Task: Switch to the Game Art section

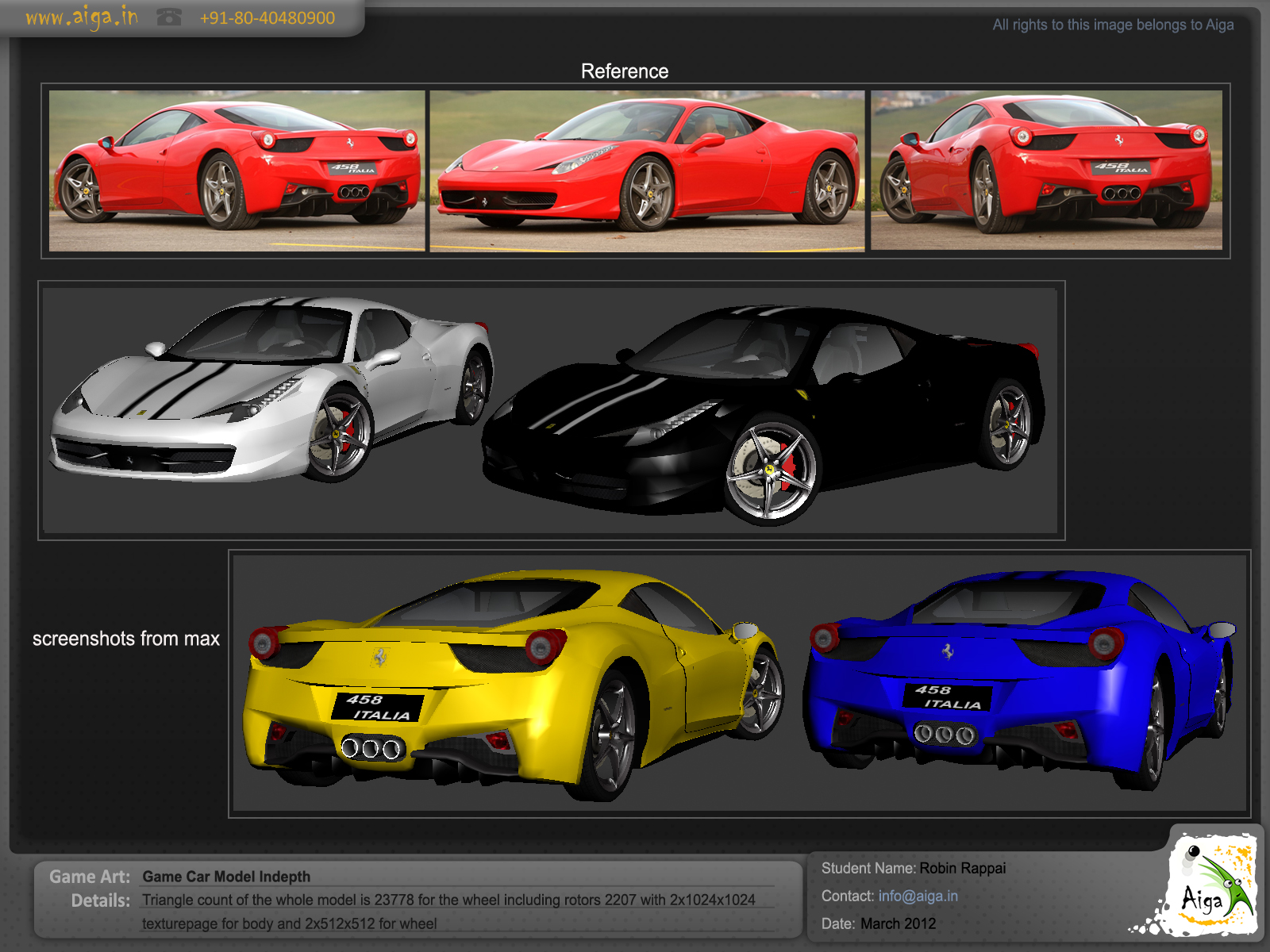Action: point(89,877)
